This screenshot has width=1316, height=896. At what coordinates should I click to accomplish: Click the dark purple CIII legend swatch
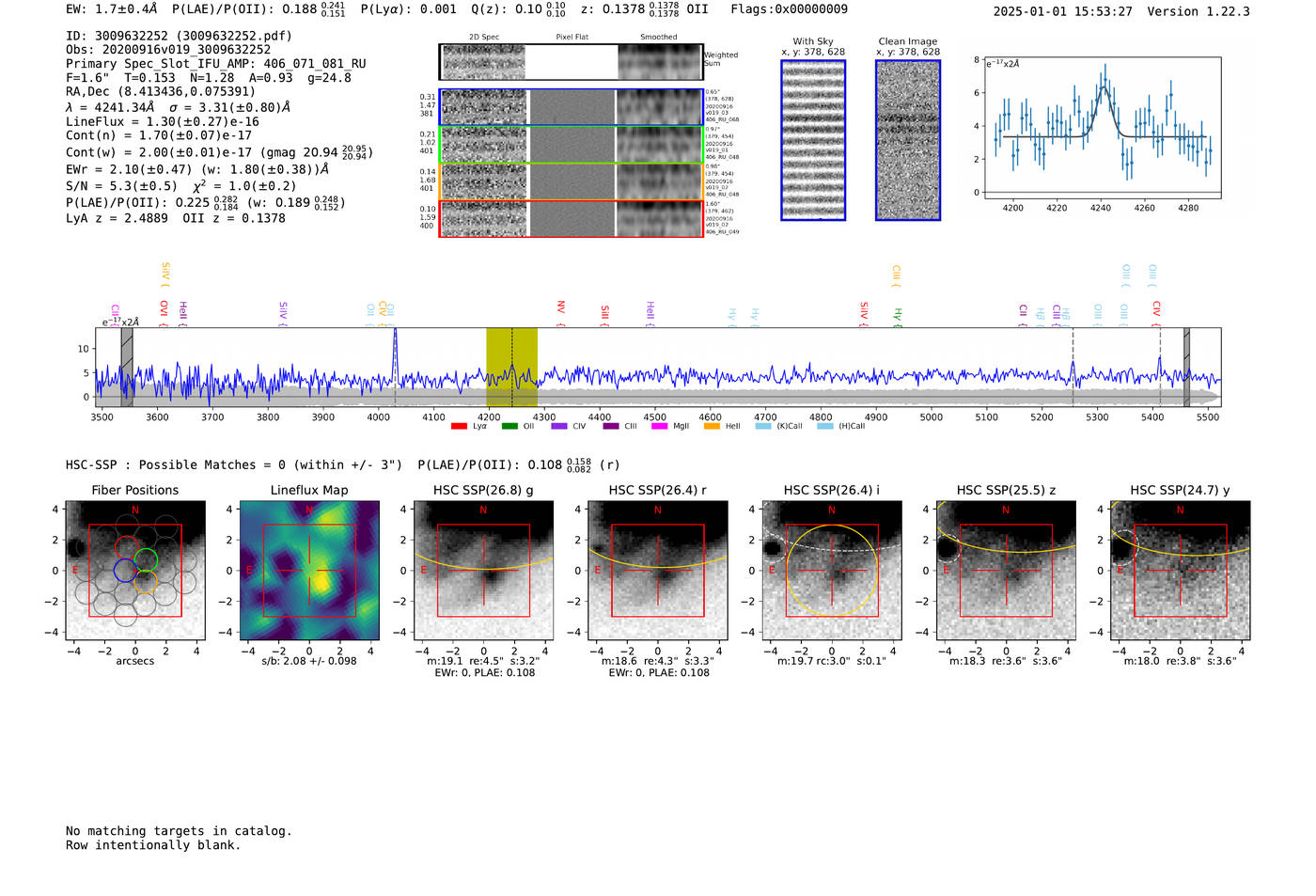(611, 426)
